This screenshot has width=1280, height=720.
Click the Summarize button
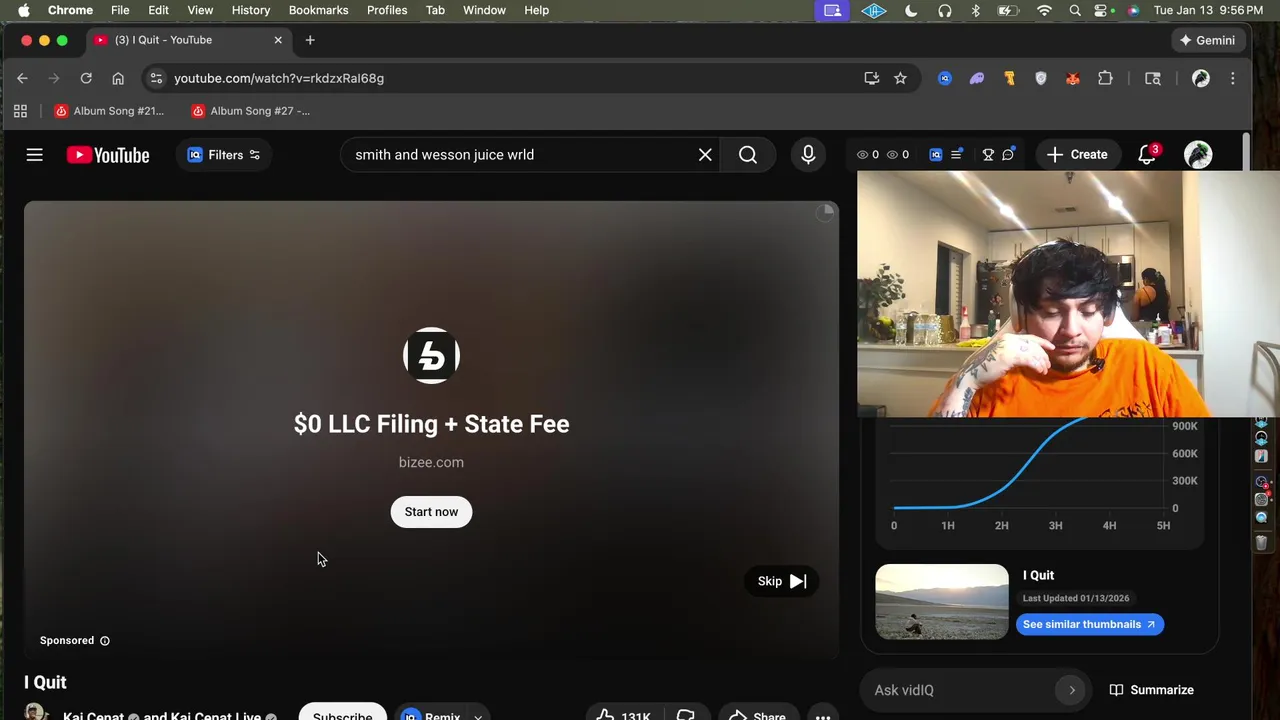click(x=1151, y=690)
